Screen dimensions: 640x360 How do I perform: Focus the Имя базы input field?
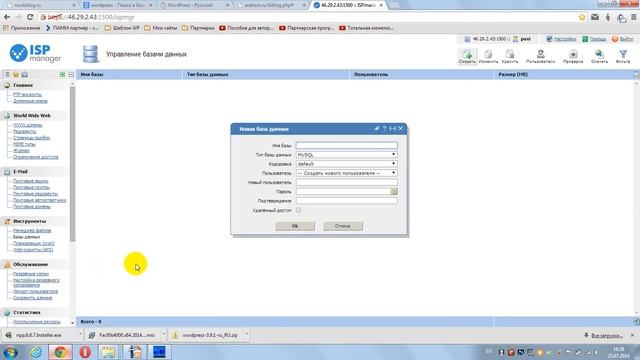tap(347, 145)
